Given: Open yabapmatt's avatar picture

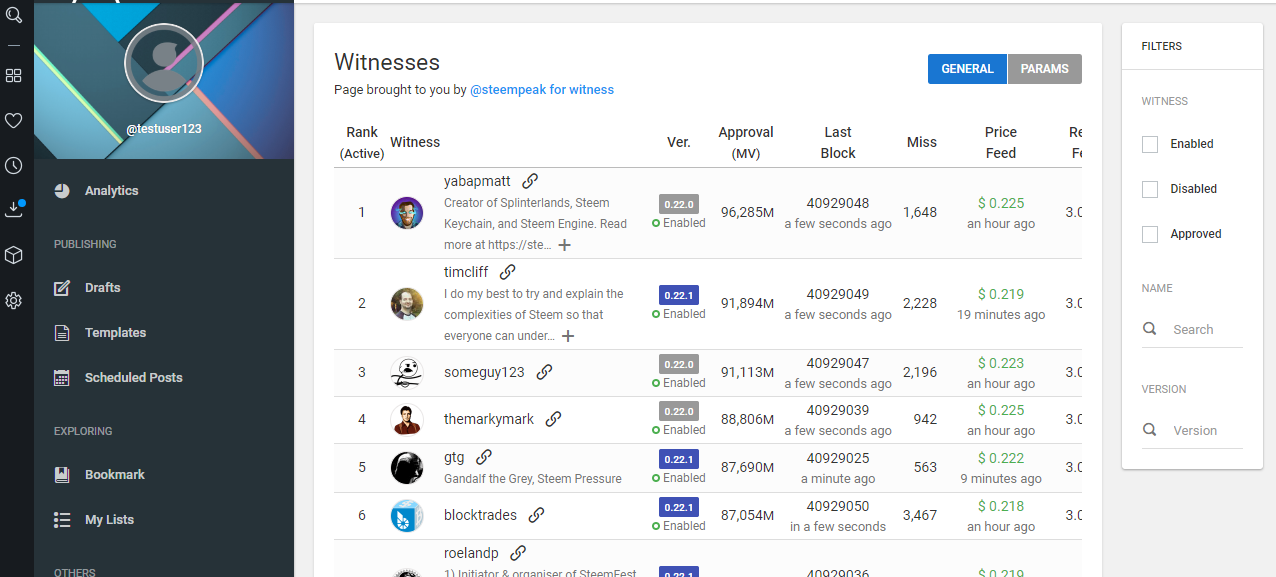Looking at the screenshot, I should (407, 213).
